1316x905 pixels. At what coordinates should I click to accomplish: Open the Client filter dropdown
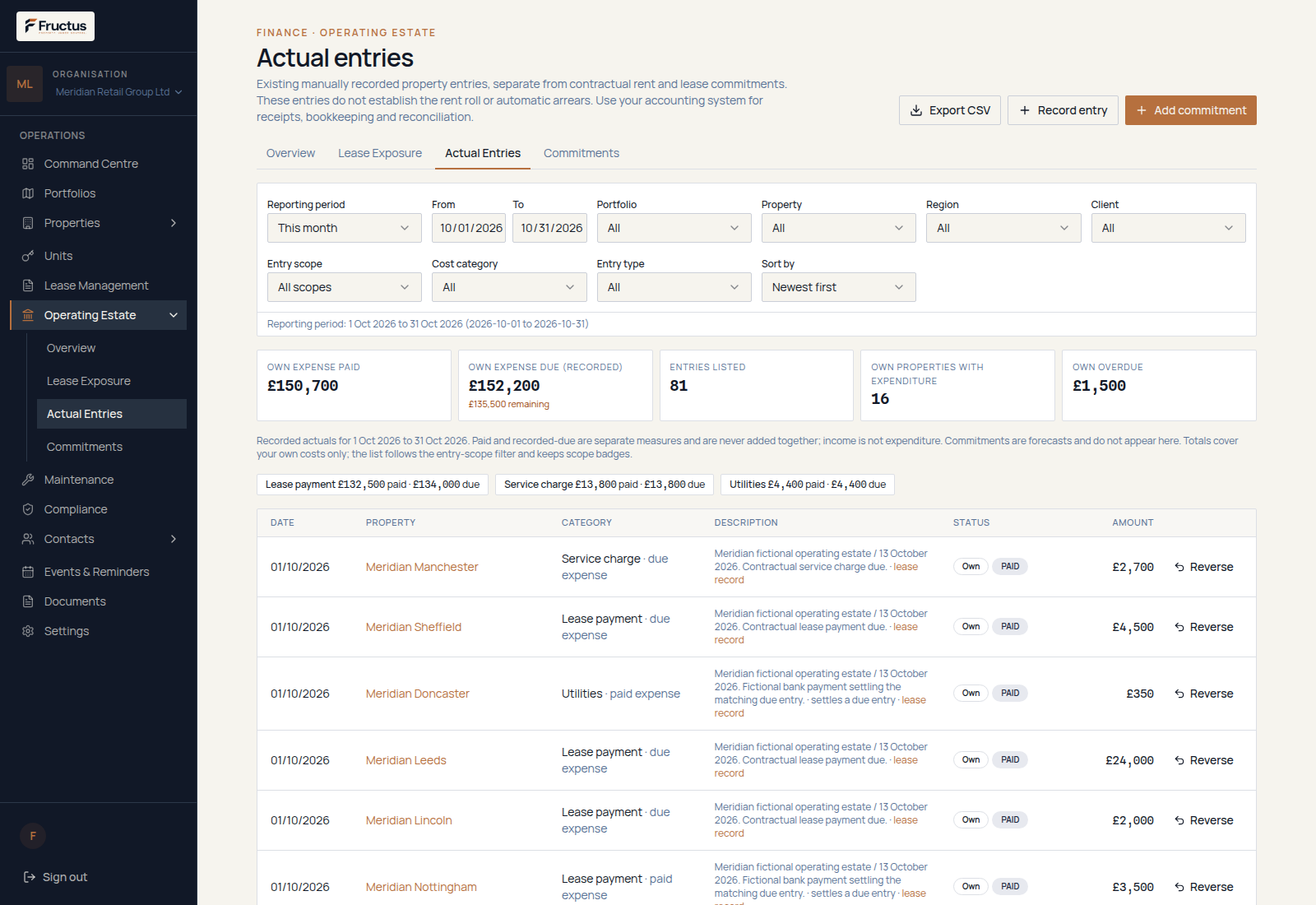tap(1168, 228)
